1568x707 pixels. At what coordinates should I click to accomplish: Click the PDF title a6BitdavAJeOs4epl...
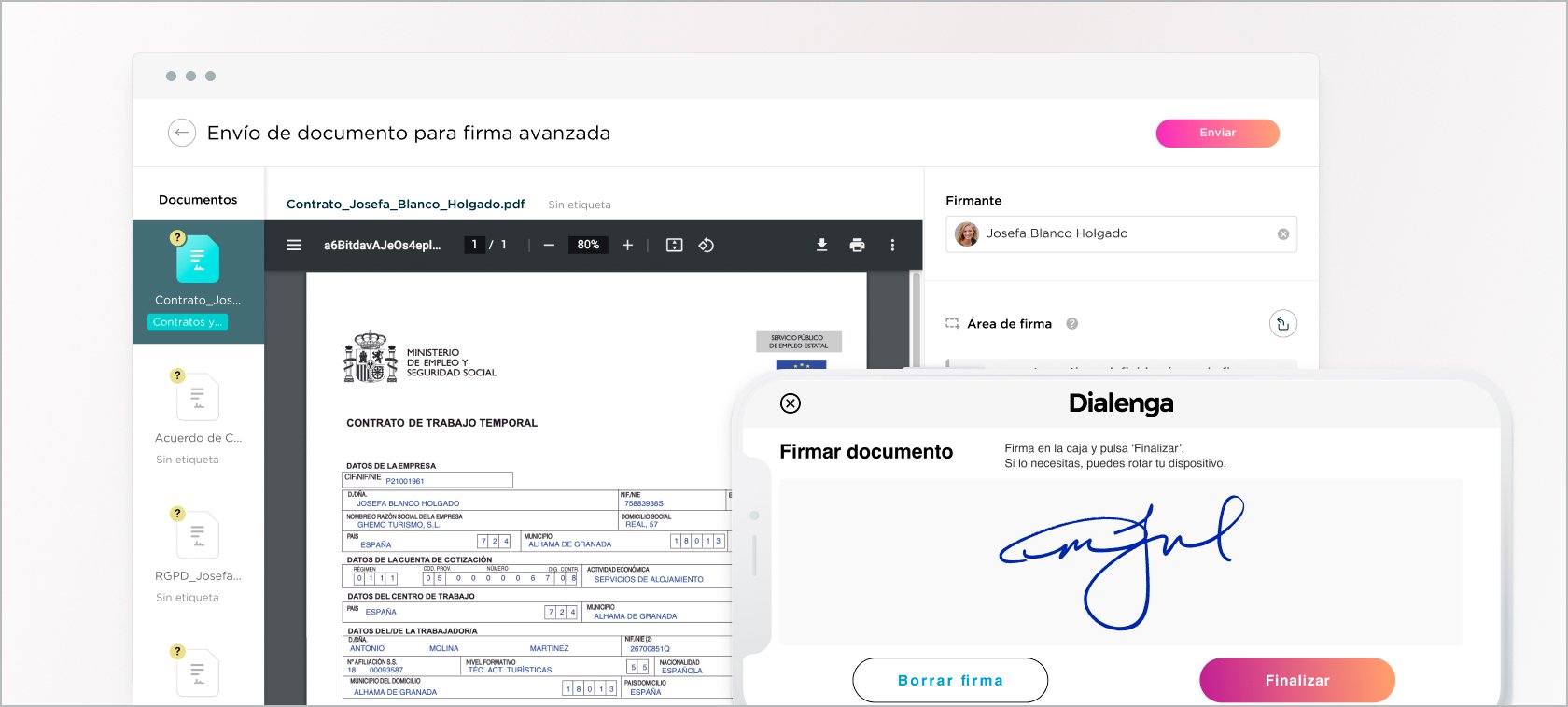pyautogui.click(x=382, y=245)
